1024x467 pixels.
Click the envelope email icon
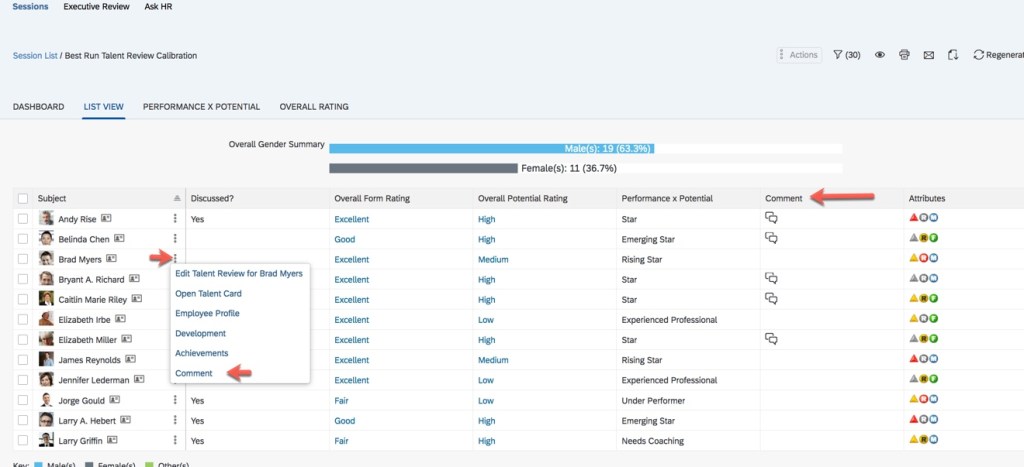929,55
